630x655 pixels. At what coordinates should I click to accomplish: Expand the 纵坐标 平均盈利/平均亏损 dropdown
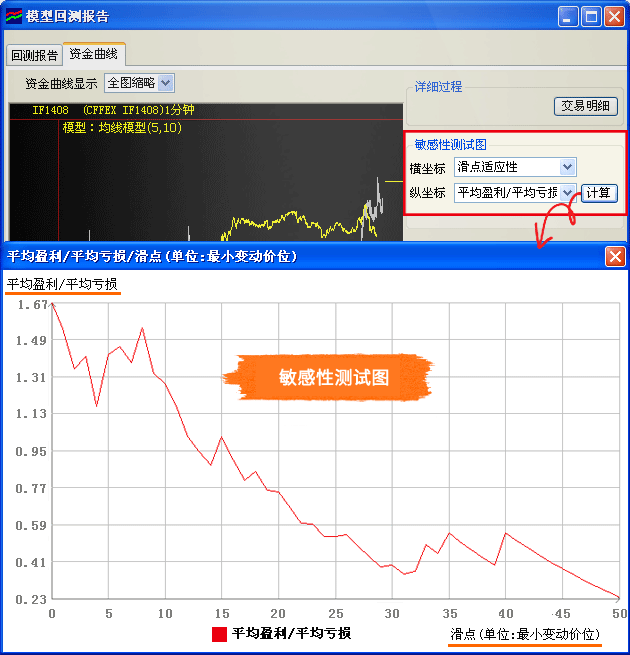click(x=567, y=193)
